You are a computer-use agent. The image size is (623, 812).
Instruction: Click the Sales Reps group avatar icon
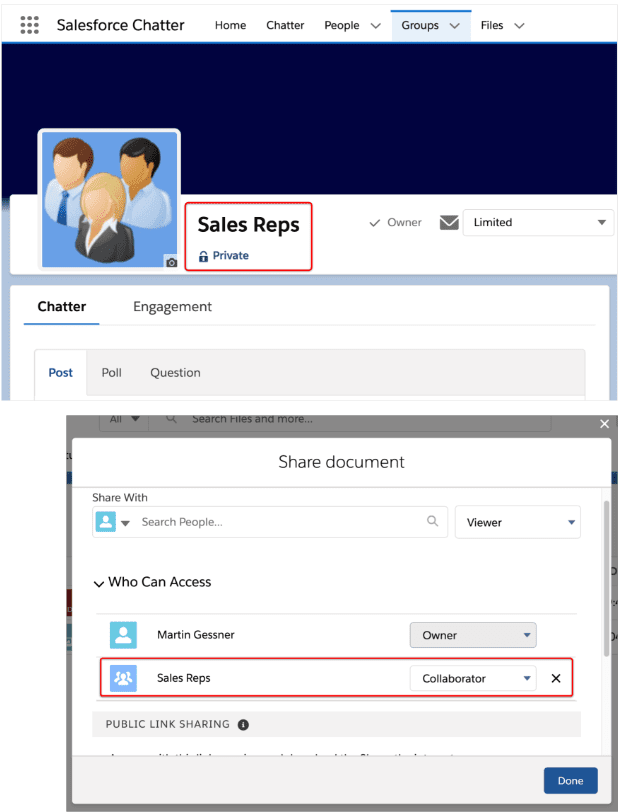(x=123, y=678)
